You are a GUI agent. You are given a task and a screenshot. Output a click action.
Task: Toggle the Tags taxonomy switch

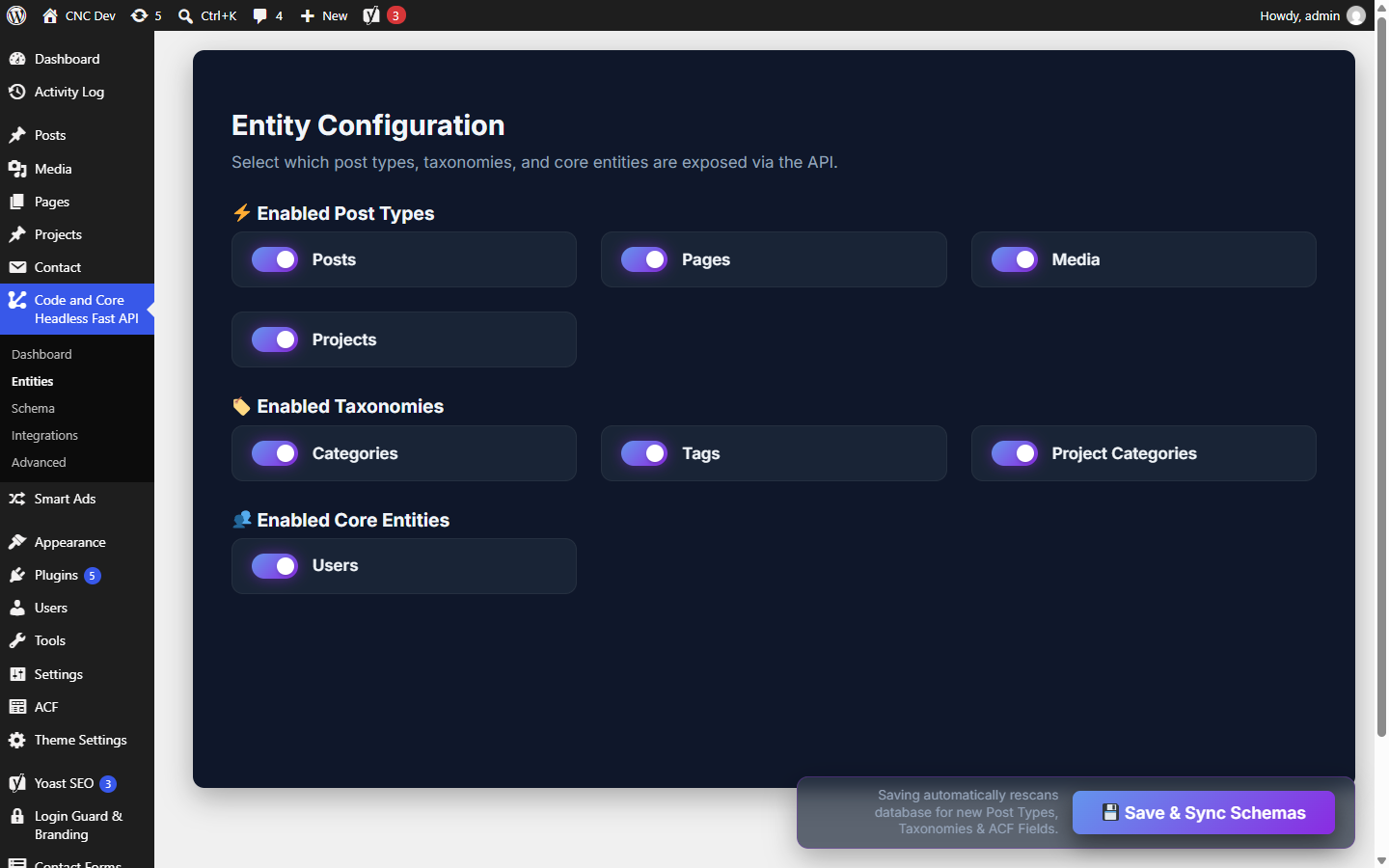pyautogui.click(x=644, y=453)
